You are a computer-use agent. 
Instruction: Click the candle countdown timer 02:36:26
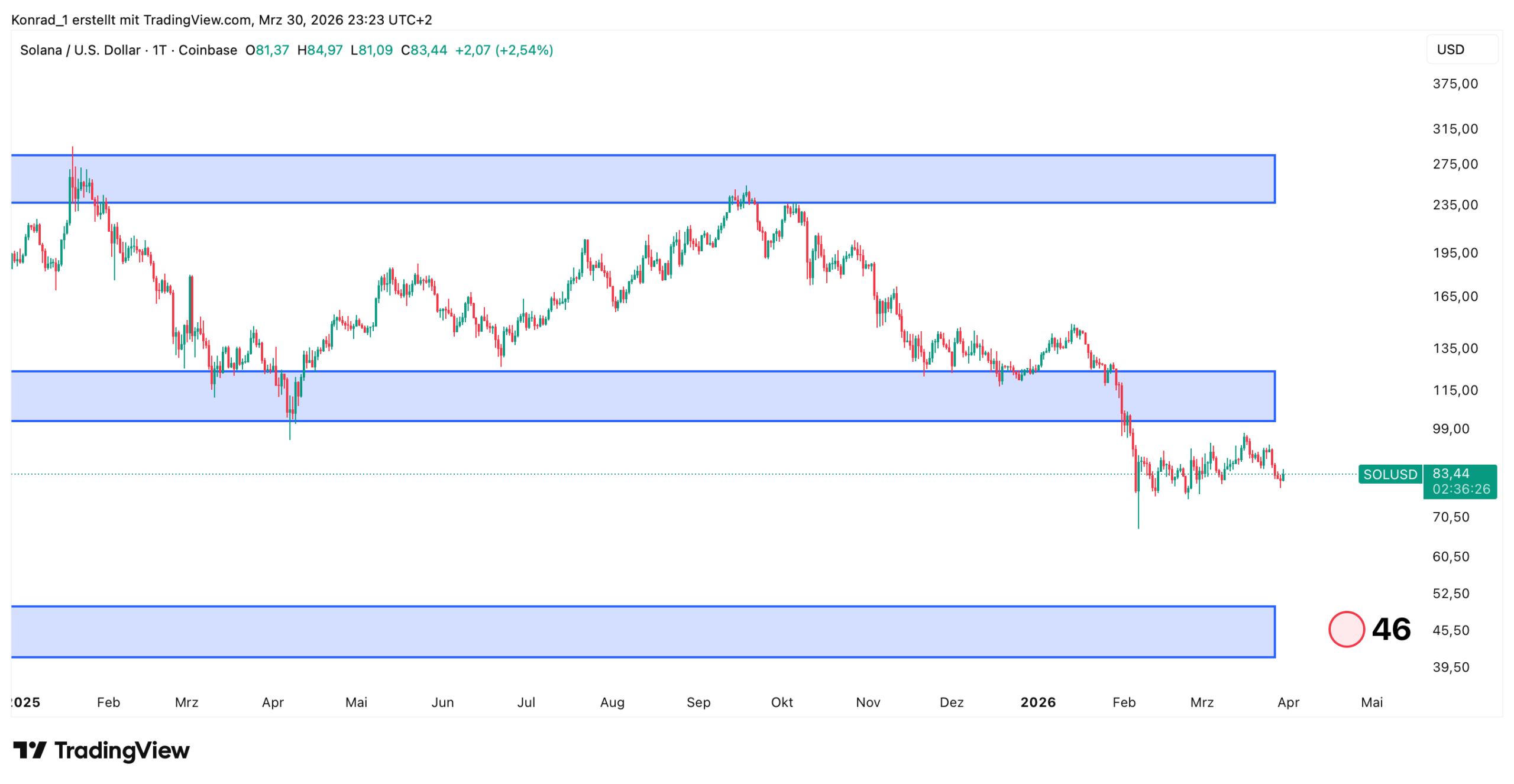tap(1460, 489)
